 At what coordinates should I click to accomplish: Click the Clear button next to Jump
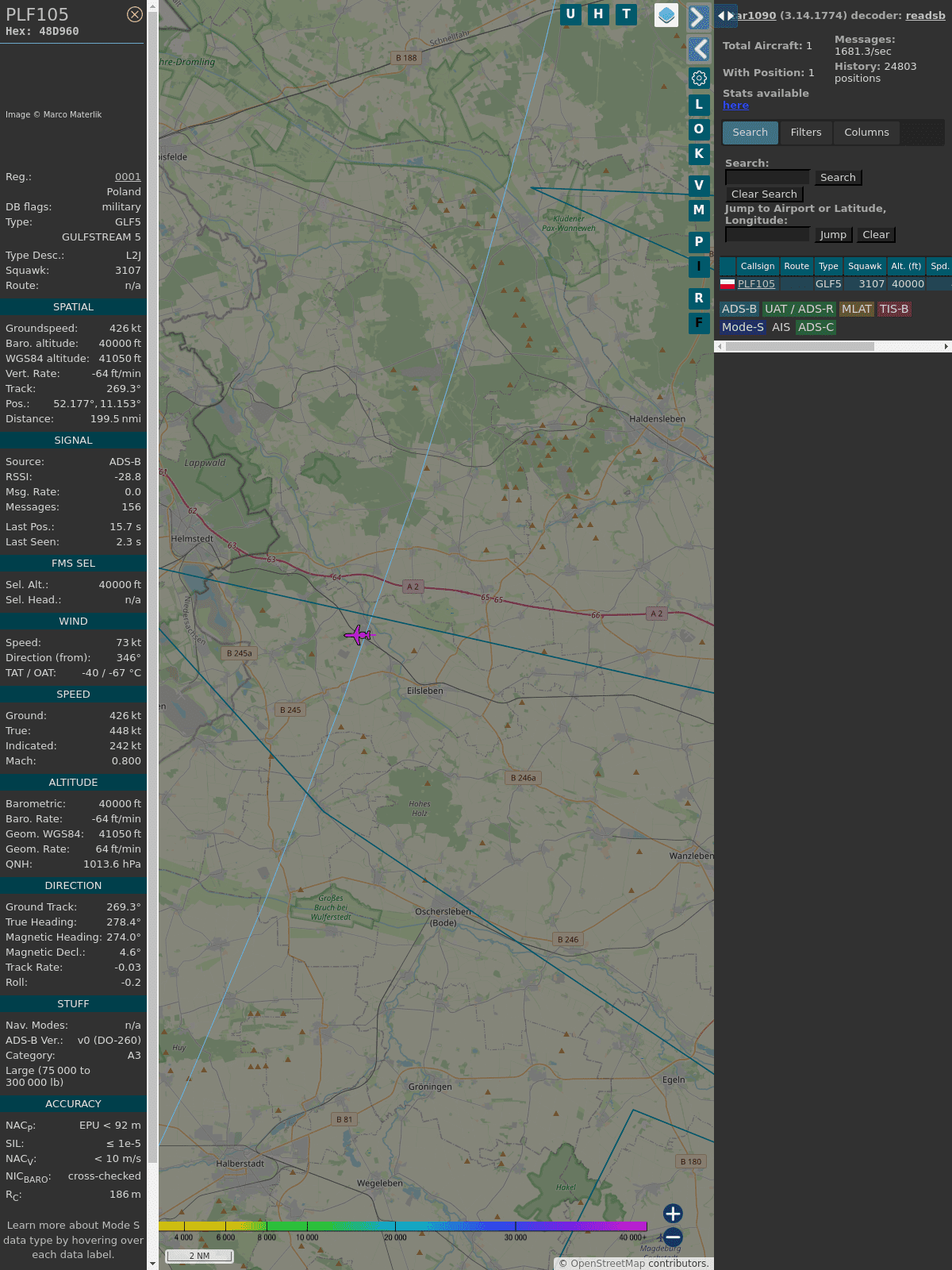tap(876, 235)
